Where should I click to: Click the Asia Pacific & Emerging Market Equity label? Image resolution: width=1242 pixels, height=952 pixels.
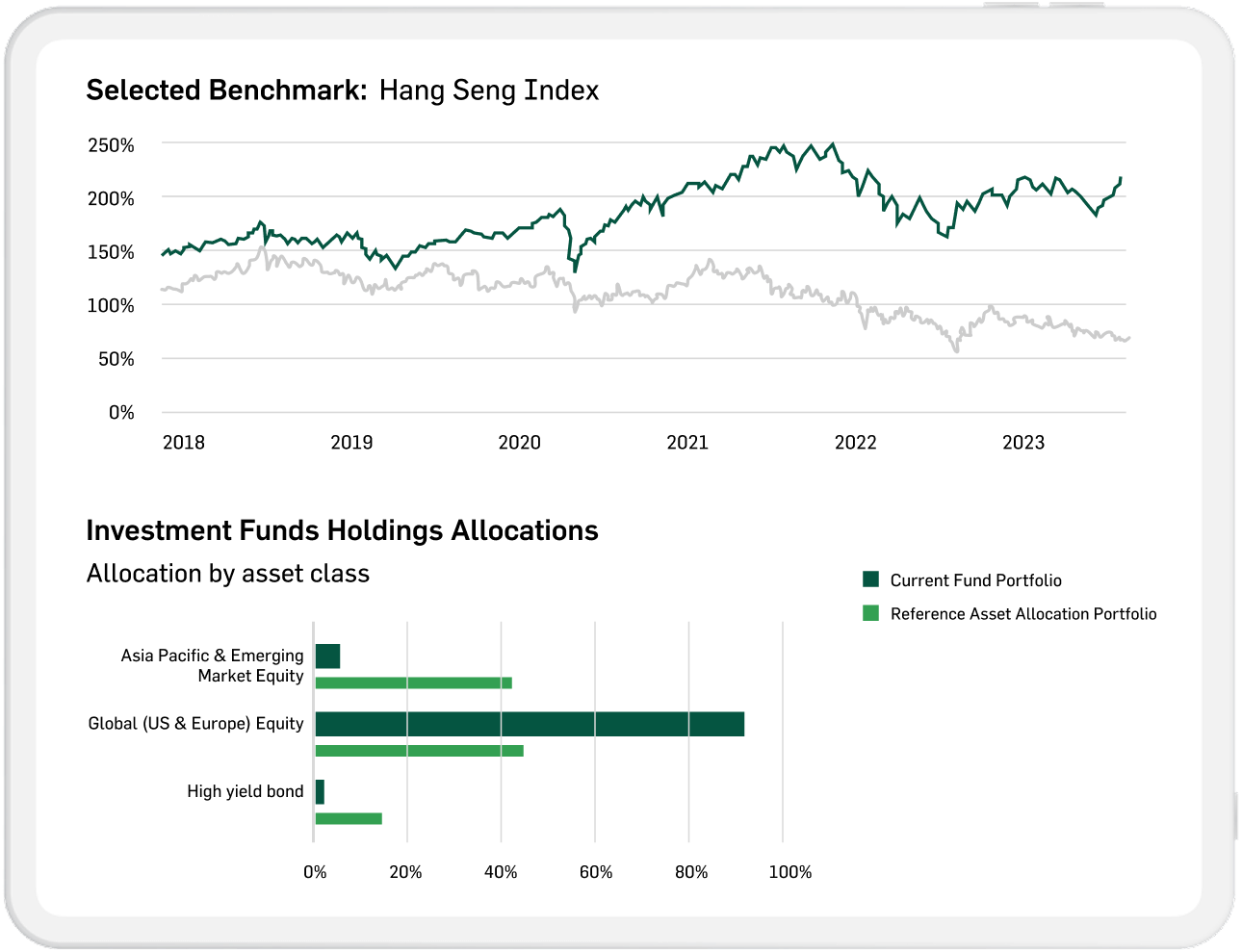click(213, 666)
